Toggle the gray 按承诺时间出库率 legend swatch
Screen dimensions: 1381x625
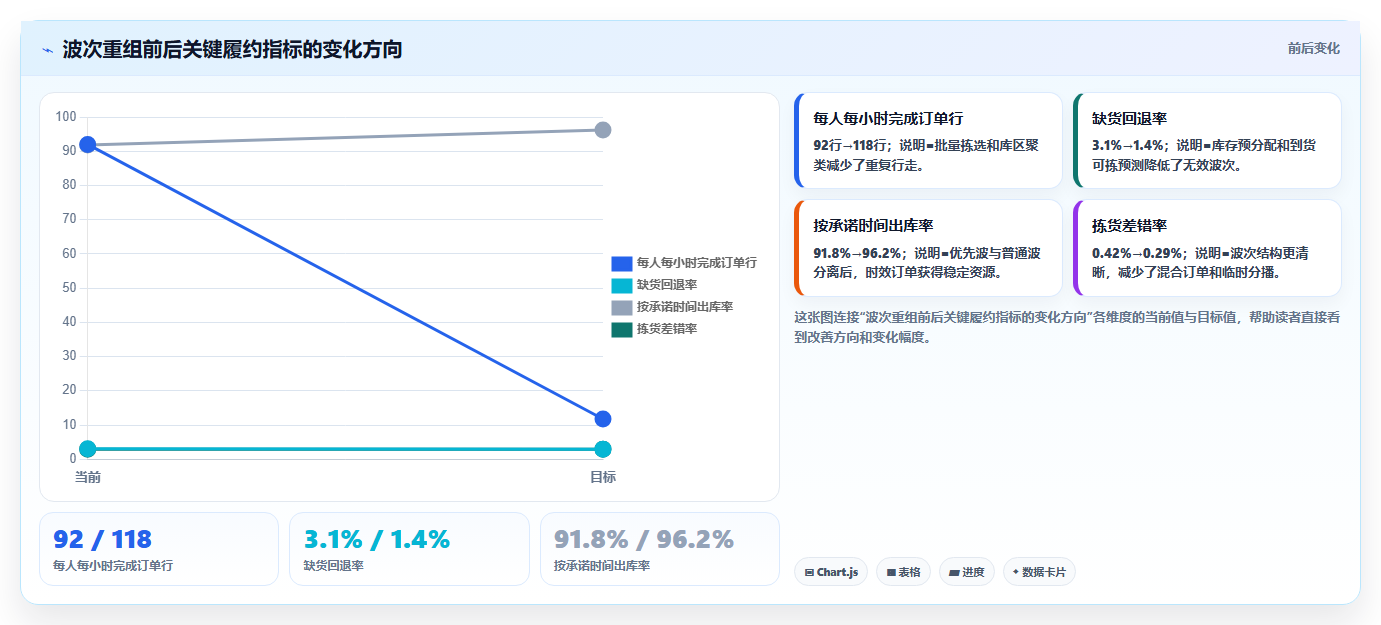click(x=622, y=307)
